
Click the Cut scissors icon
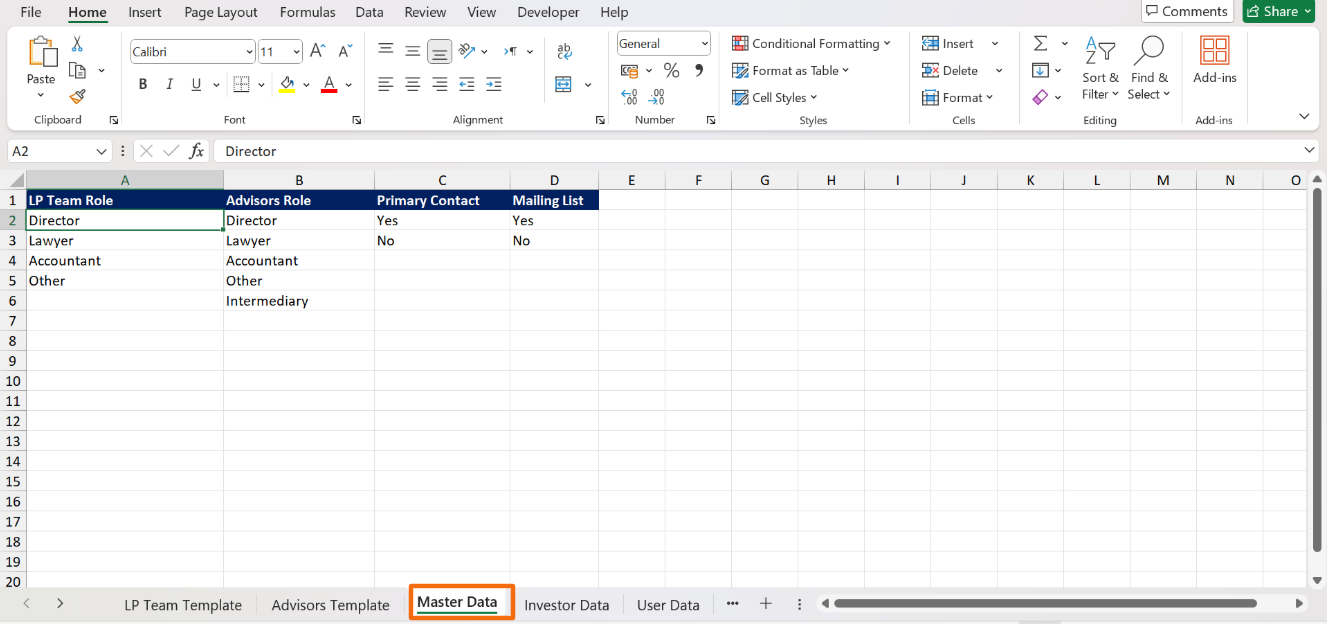point(77,45)
